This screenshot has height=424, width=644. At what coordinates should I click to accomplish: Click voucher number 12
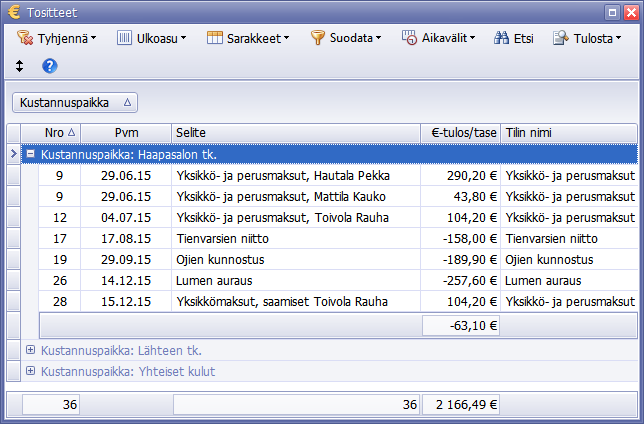(60, 217)
